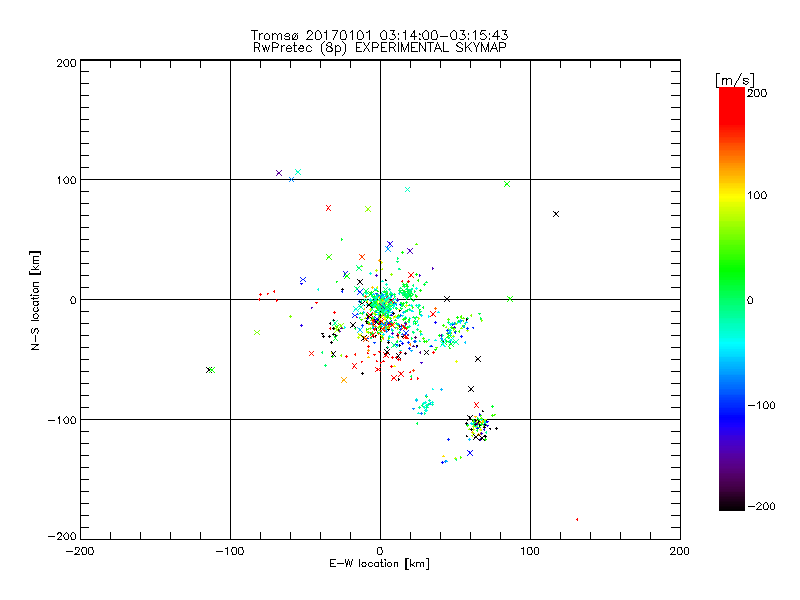
Task: Select the green X marker on right zero line
Action: (510, 298)
